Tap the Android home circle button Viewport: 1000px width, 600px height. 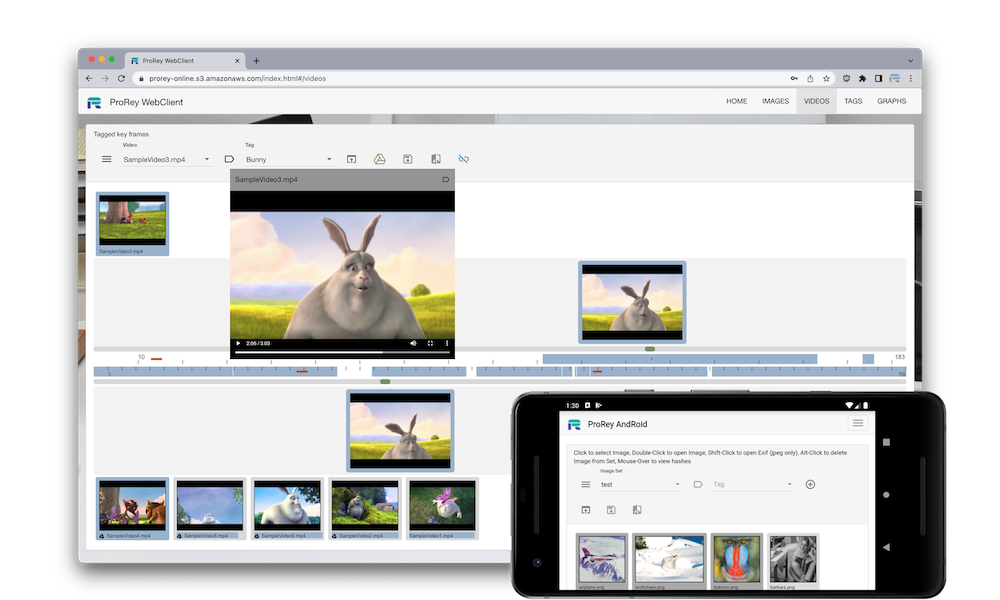886,495
